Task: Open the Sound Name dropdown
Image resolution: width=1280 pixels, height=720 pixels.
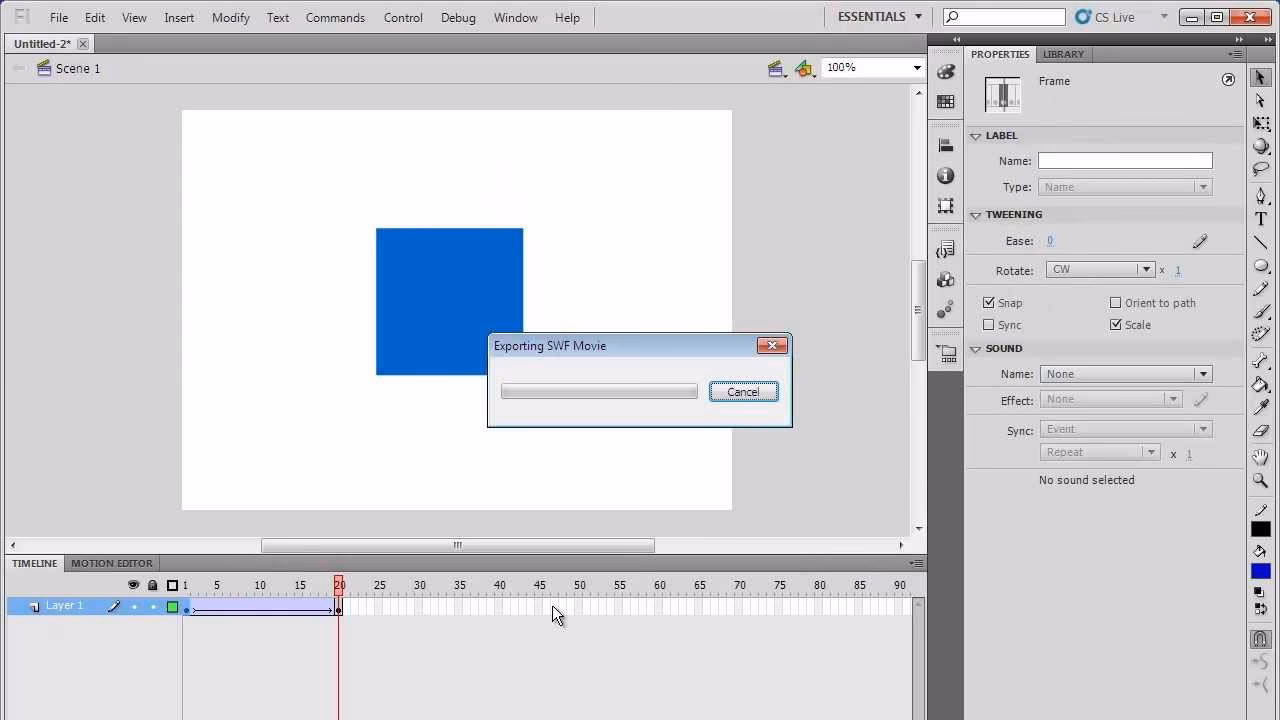Action: point(1203,373)
